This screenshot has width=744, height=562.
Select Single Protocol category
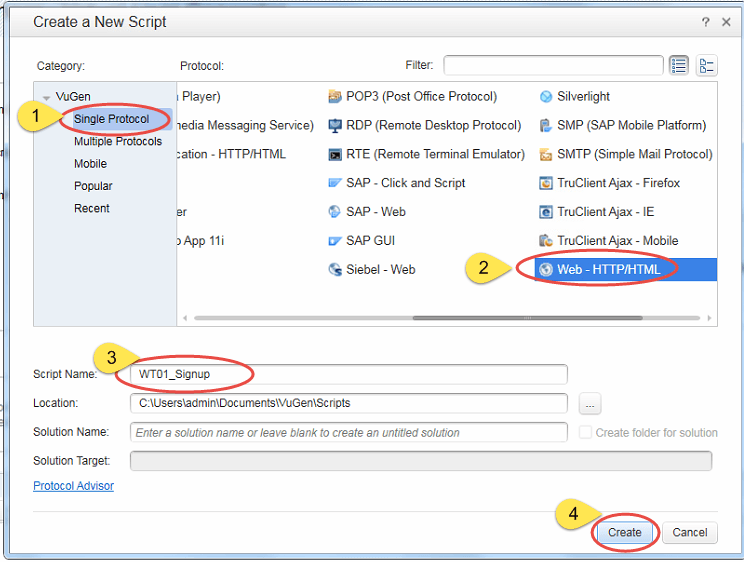(x=111, y=120)
